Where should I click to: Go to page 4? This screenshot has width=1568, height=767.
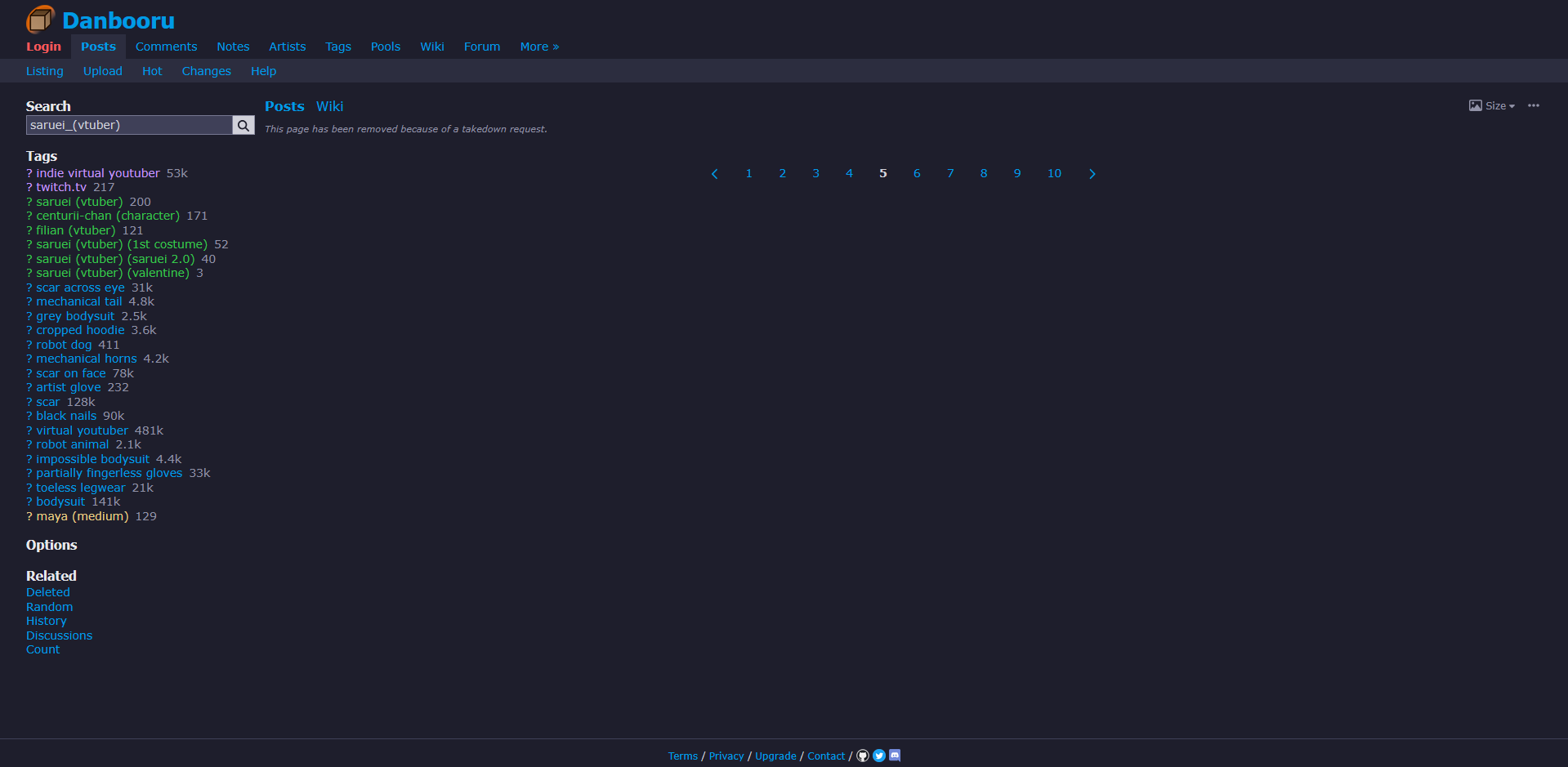click(849, 173)
